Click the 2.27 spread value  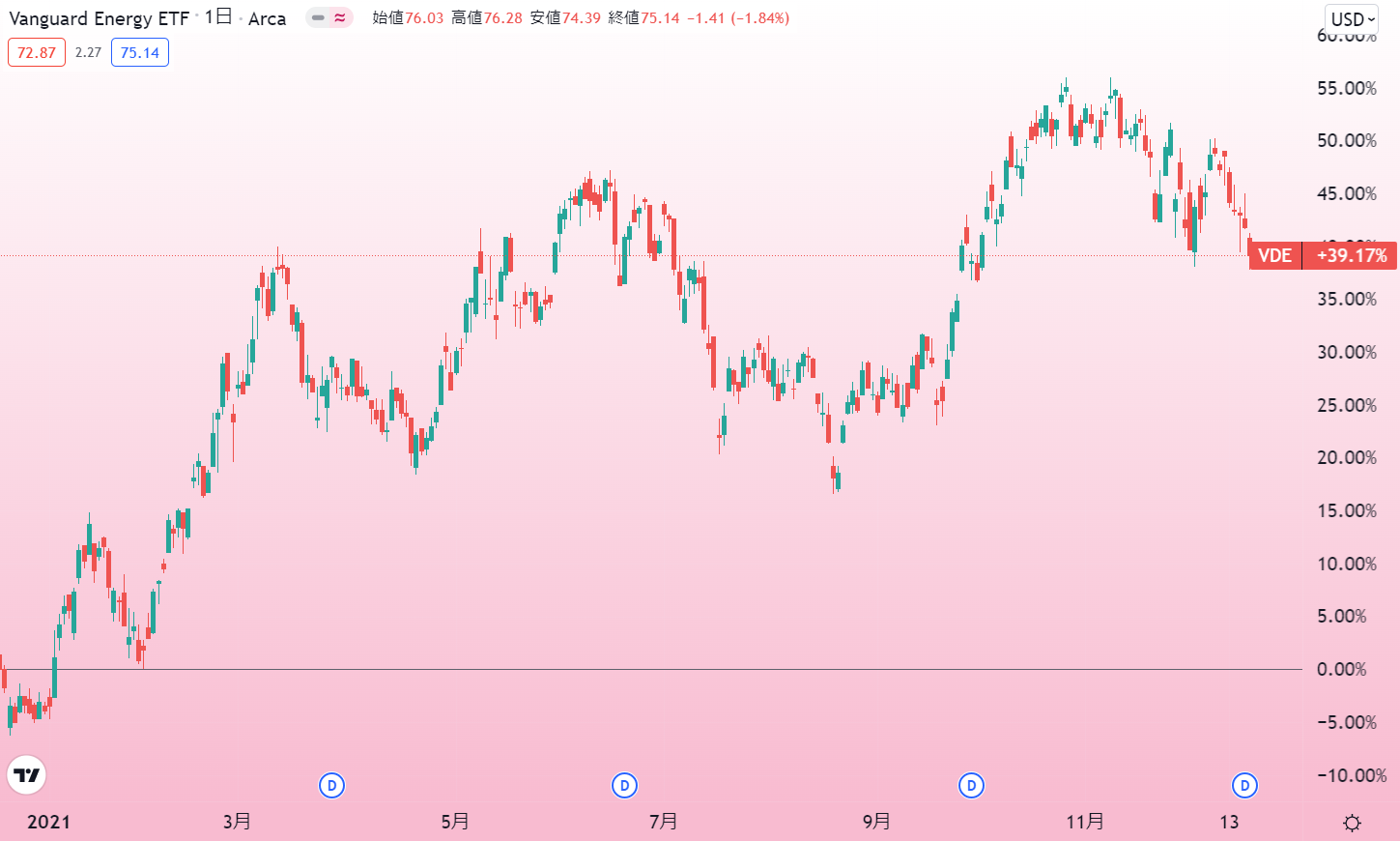click(88, 52)
